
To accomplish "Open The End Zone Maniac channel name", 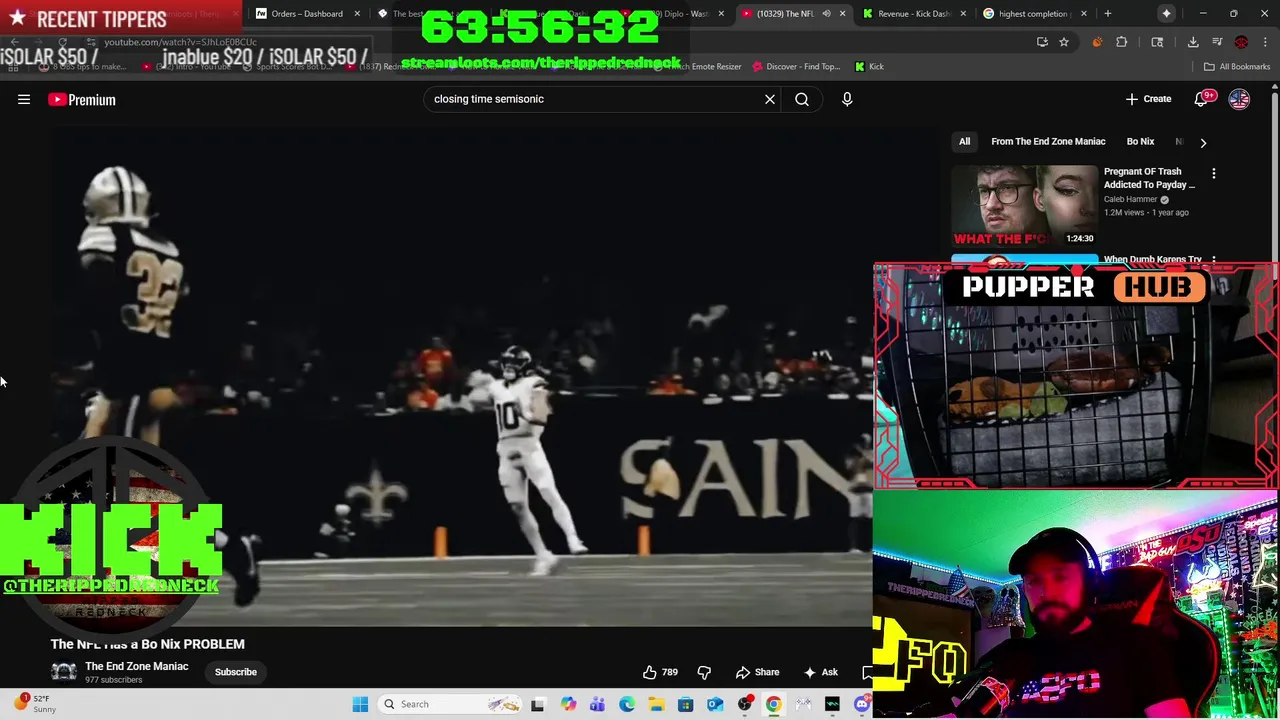I will pyautogui.click(x=136, y=666).
